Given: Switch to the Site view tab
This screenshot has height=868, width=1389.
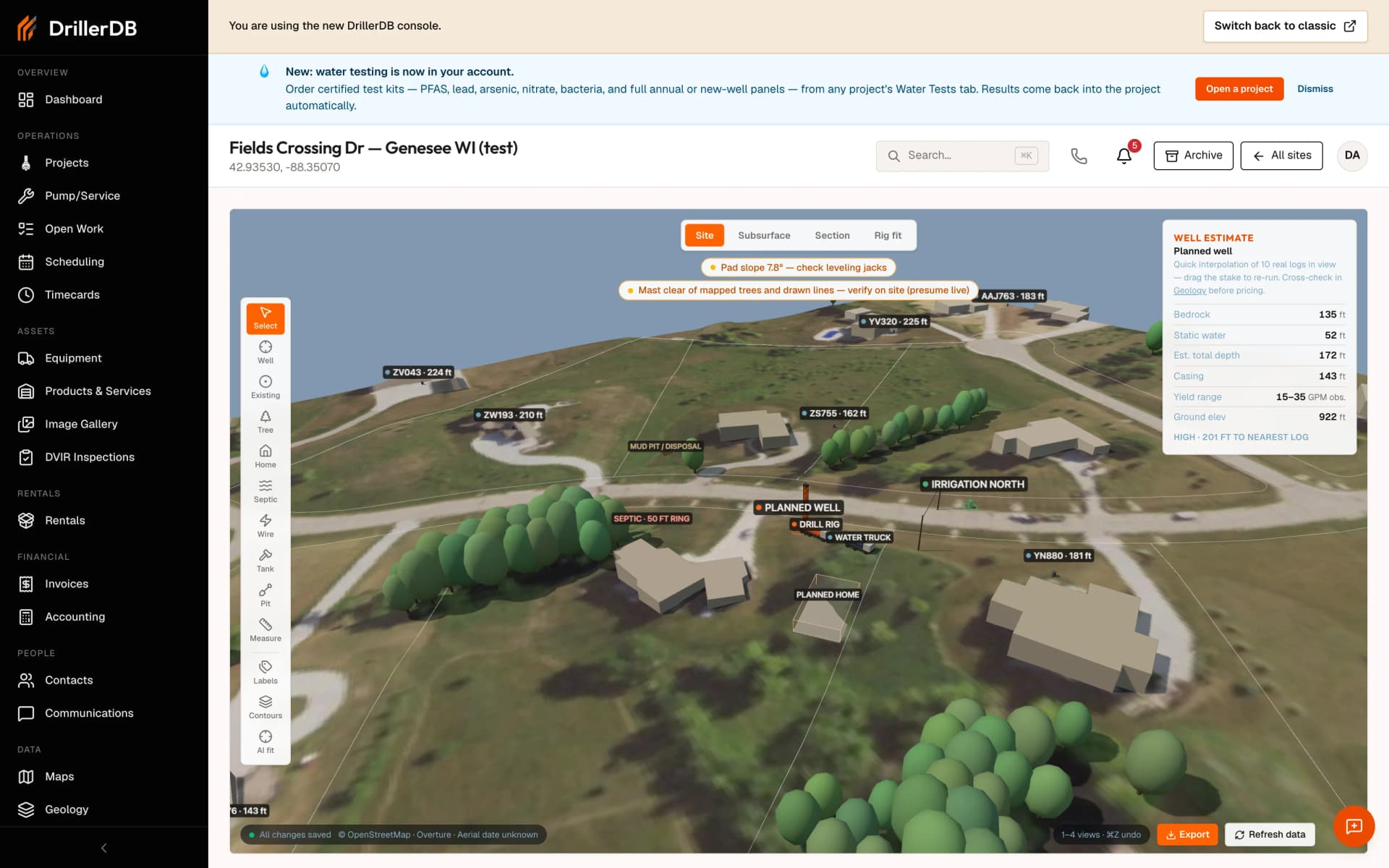Looking at the screenshot, I should [704, 235].
